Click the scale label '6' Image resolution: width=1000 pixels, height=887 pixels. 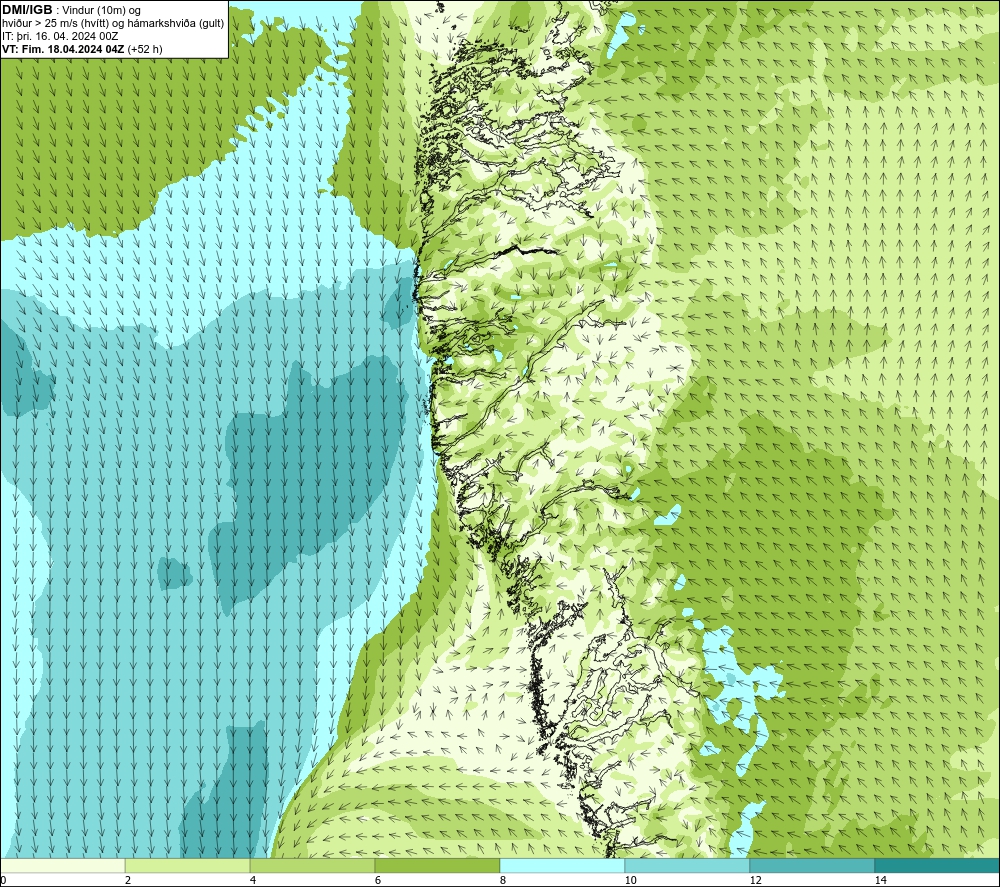pos(378,880)
